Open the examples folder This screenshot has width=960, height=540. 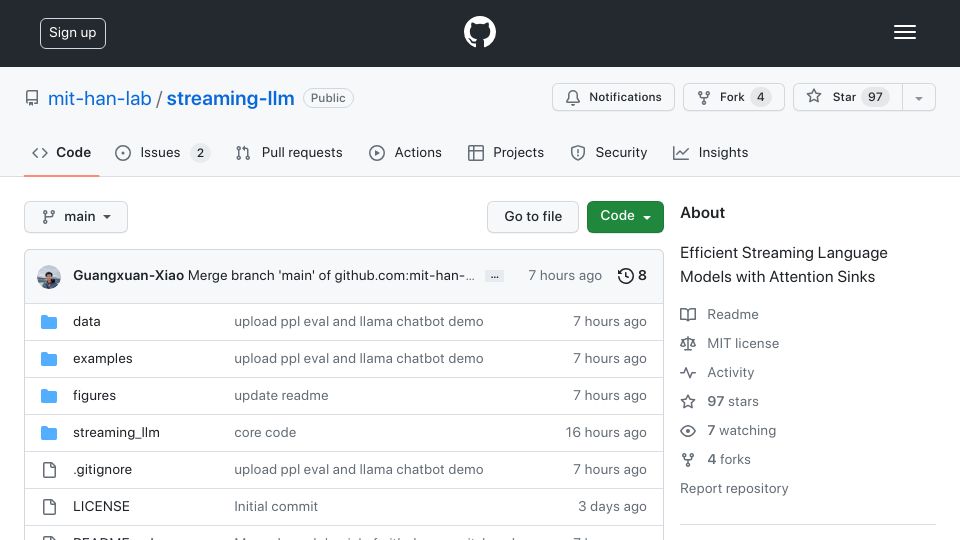click(102, 359)
